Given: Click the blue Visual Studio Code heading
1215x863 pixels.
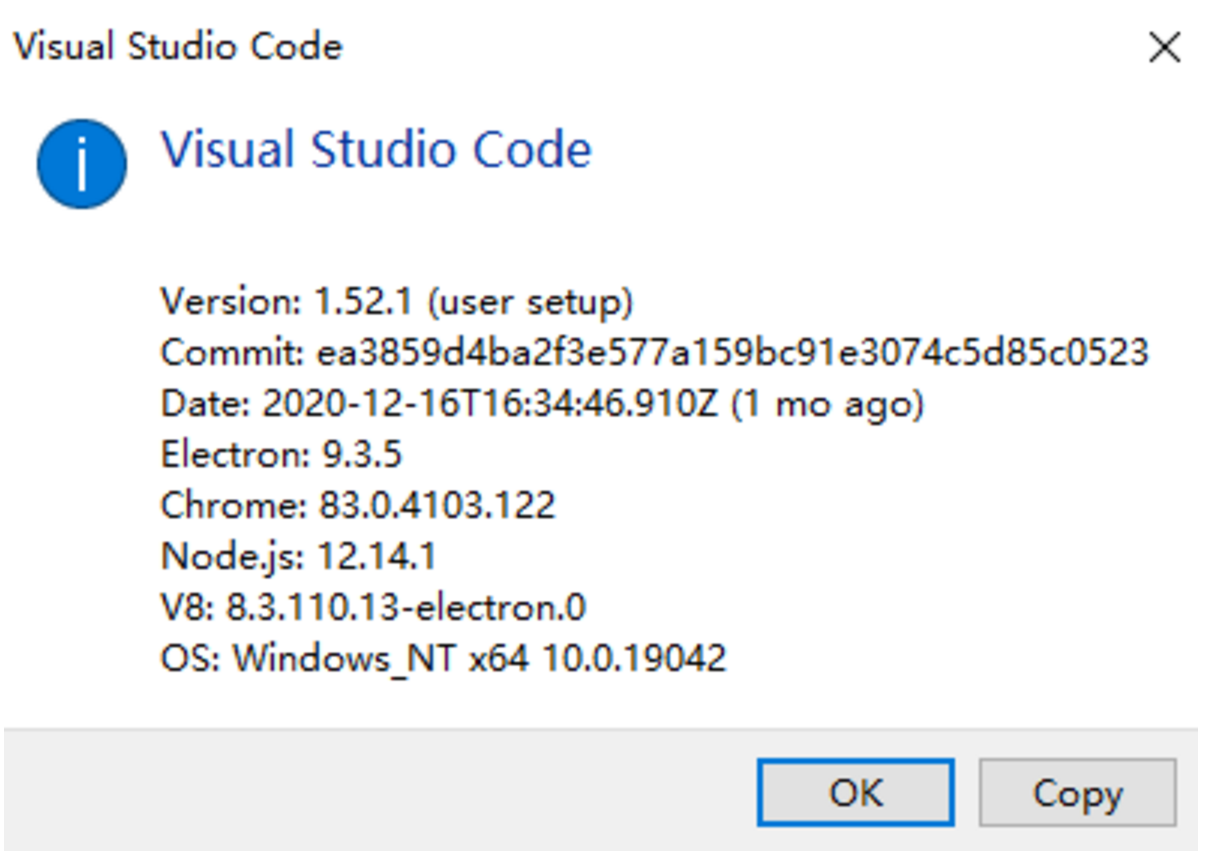Looking at the screenshot, I should (x=376, y=150).
